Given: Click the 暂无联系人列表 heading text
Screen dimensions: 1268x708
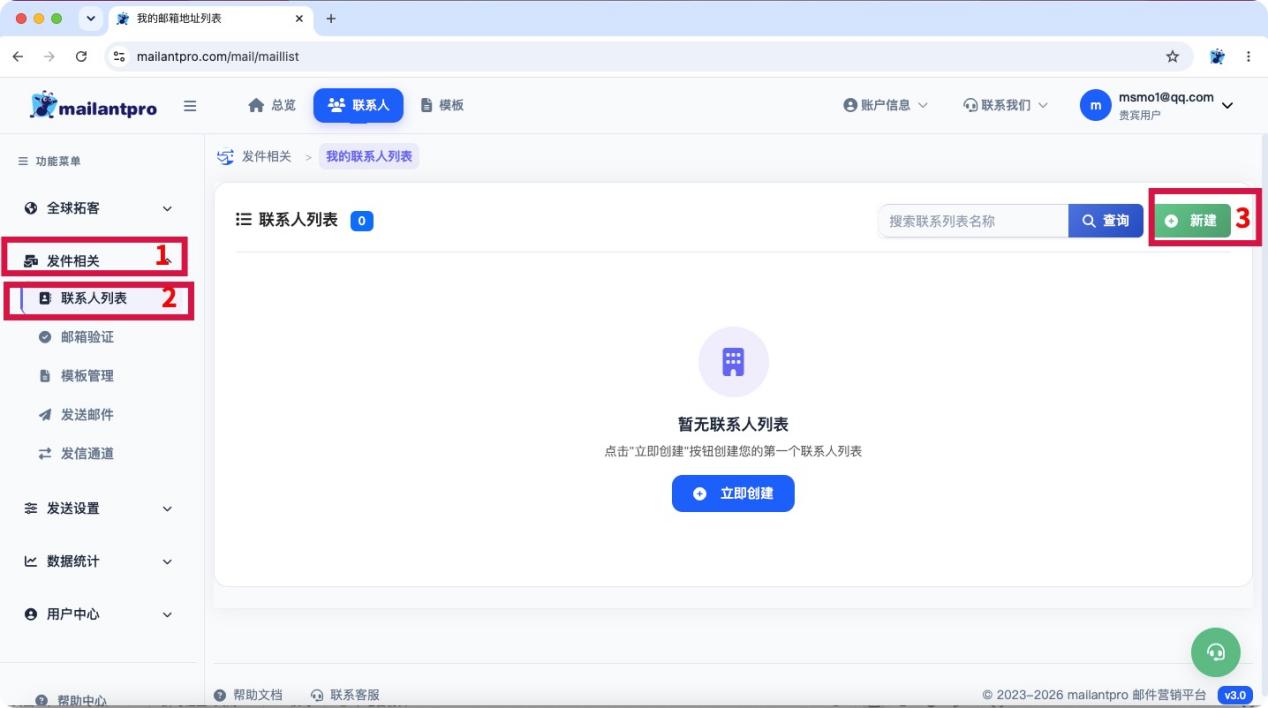Looking at the screenshot, I should click(733, 425).
